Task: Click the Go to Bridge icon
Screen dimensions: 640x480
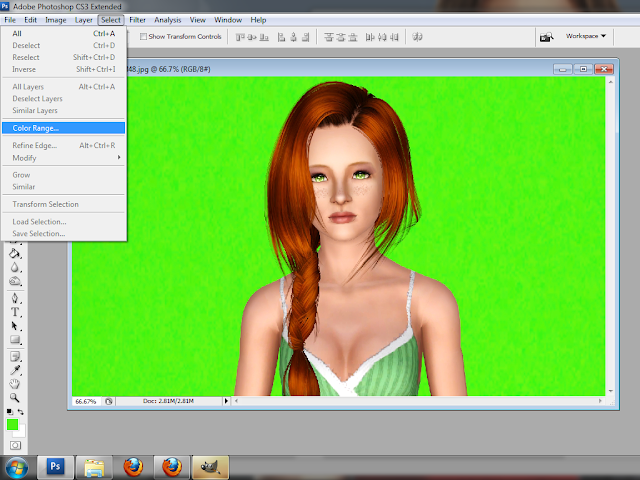Action: click(548, 37)
